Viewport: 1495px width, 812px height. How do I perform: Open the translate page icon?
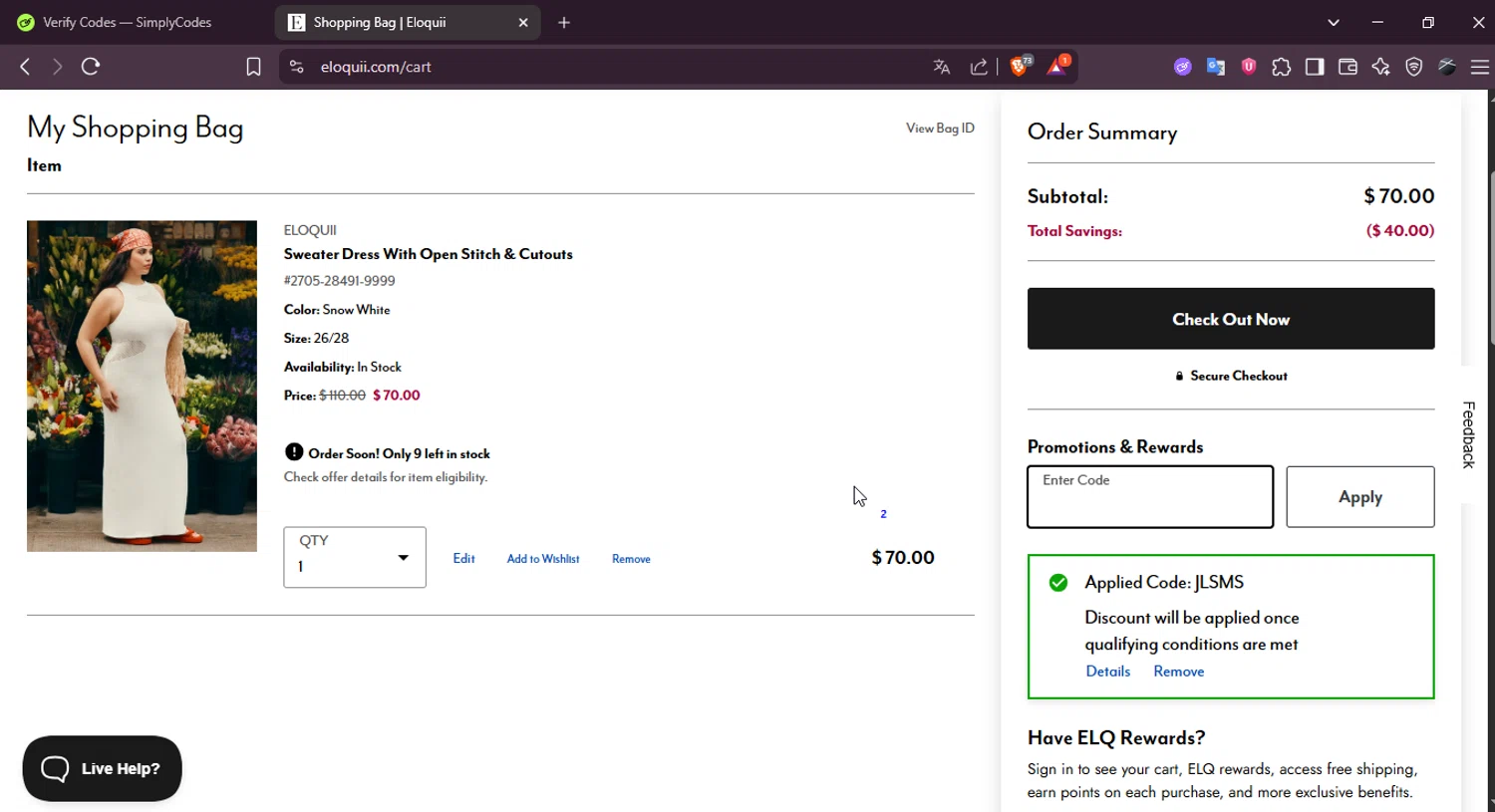[942, 67]
